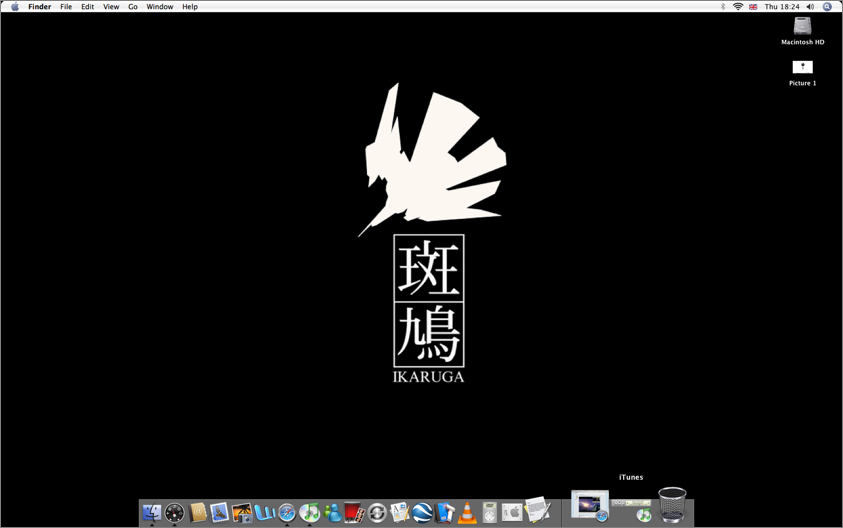Open Spotlight search

point(827,6)
